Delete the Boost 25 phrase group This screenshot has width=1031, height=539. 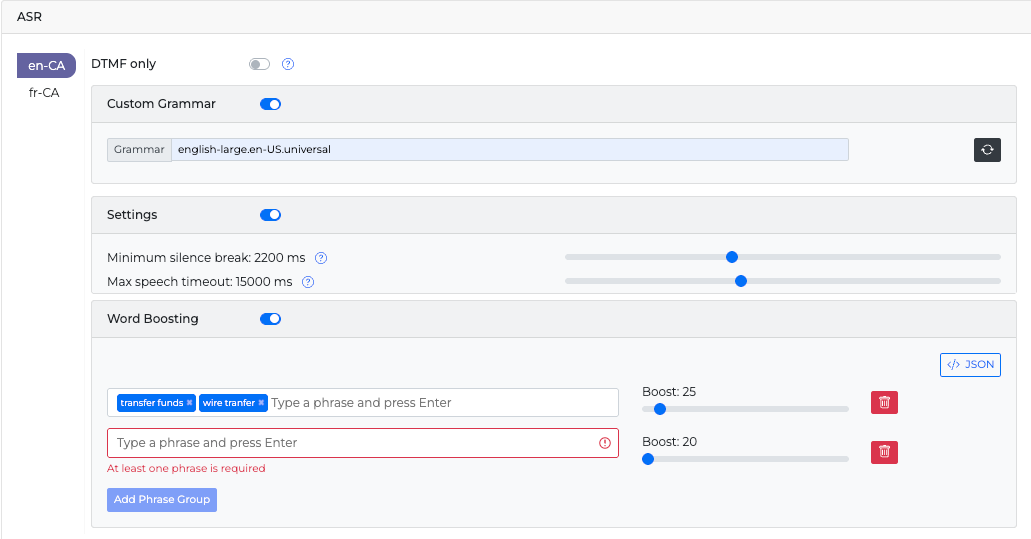[x=884, y=402]
